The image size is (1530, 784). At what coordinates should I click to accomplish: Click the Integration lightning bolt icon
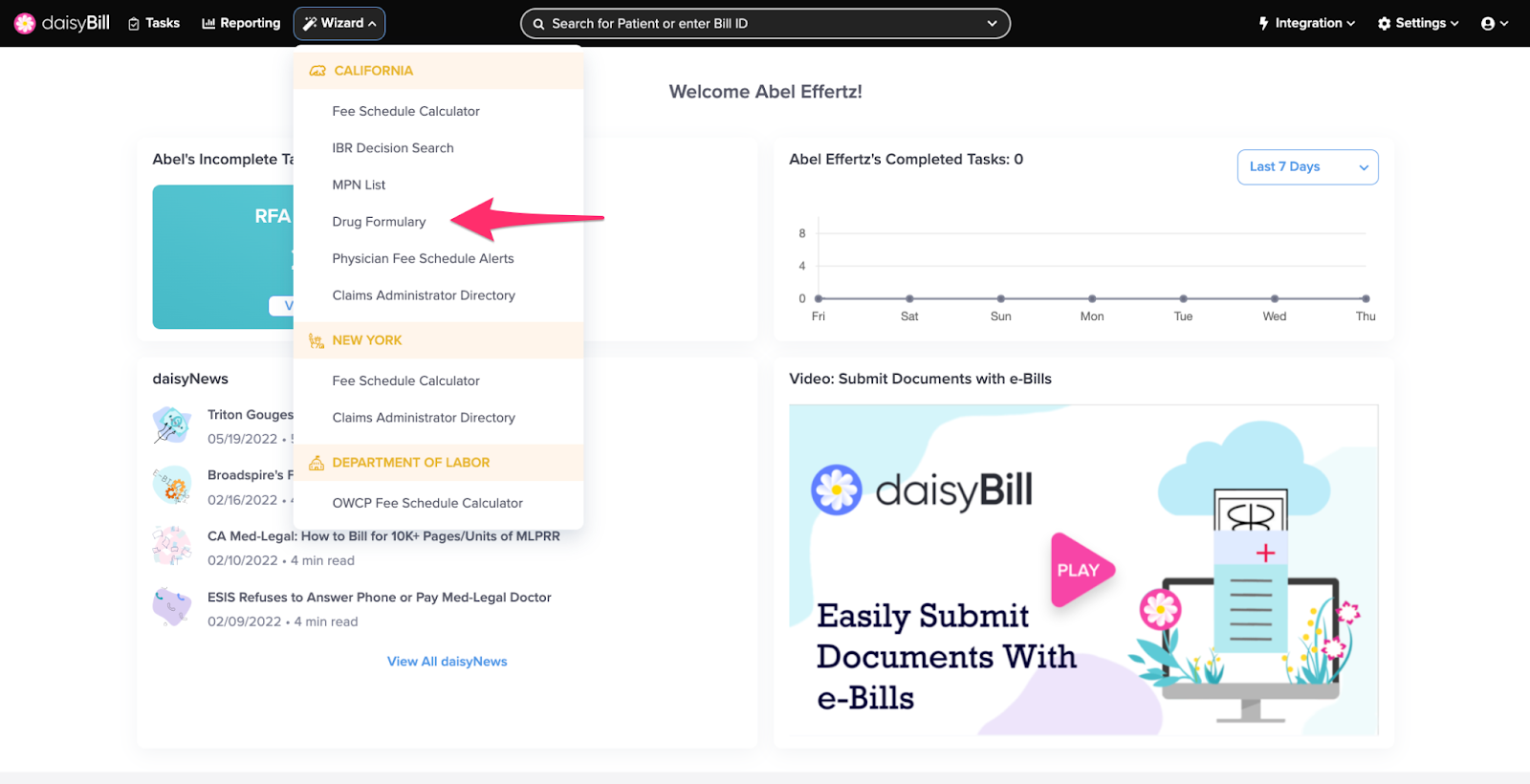pyautogui.click(x=1263, y=23)
